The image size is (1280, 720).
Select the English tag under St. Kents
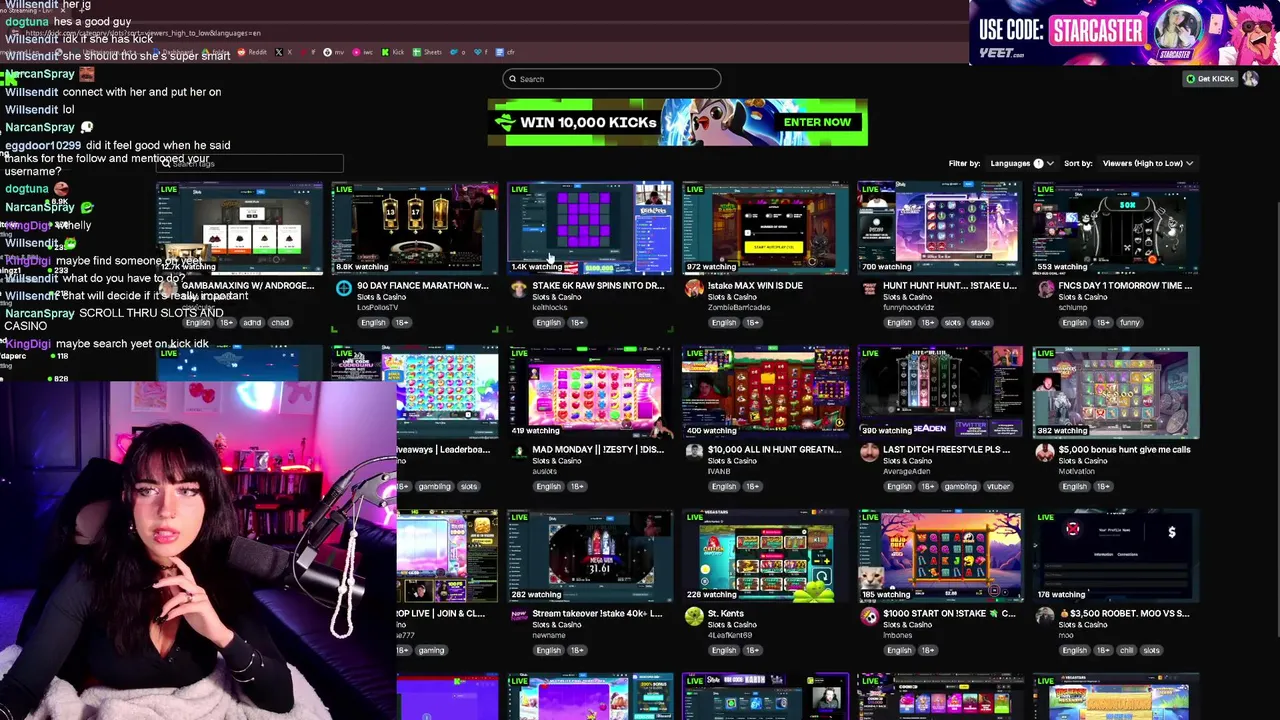coord(724,651)
